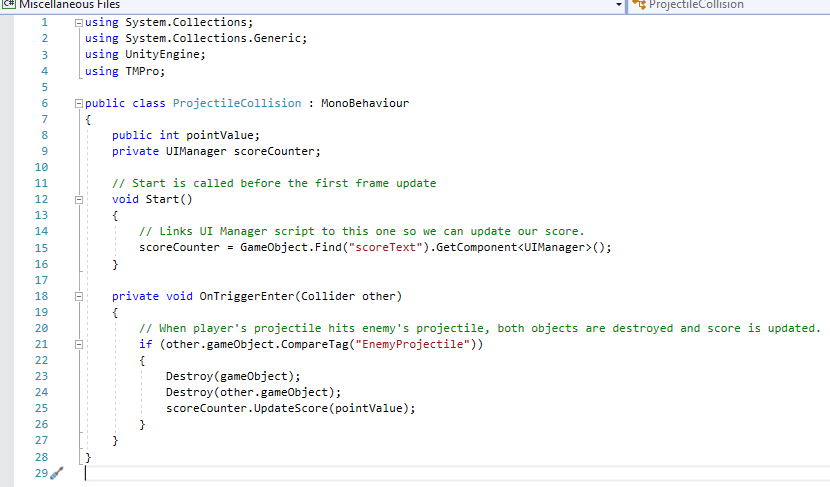Place cursor on empty line 29
Screen dimensions: 830x487
point(455,473)
